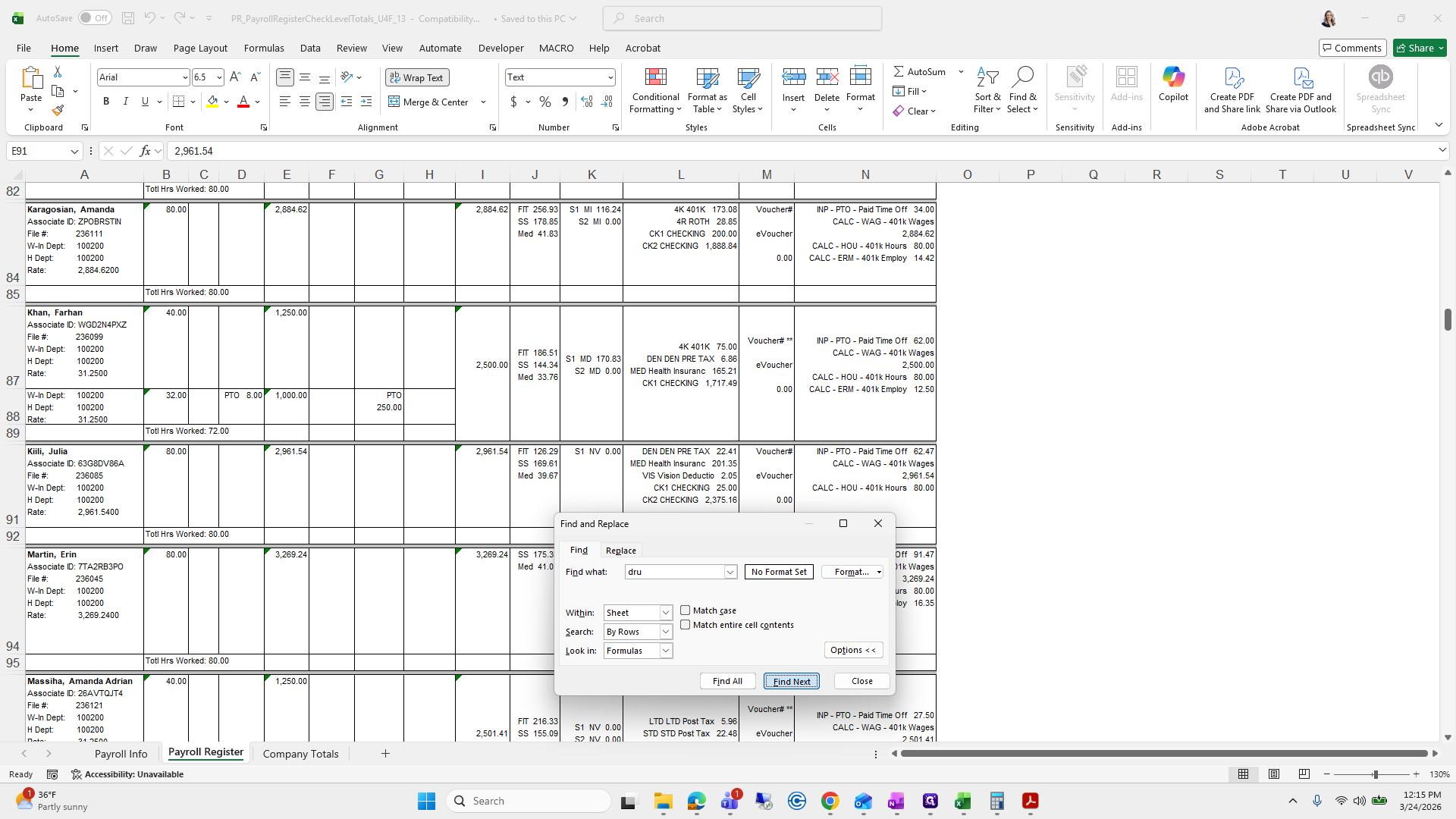This screenshot has height=819, width=1456.
Task: Click the Format Painter icon
Action: 58,111
